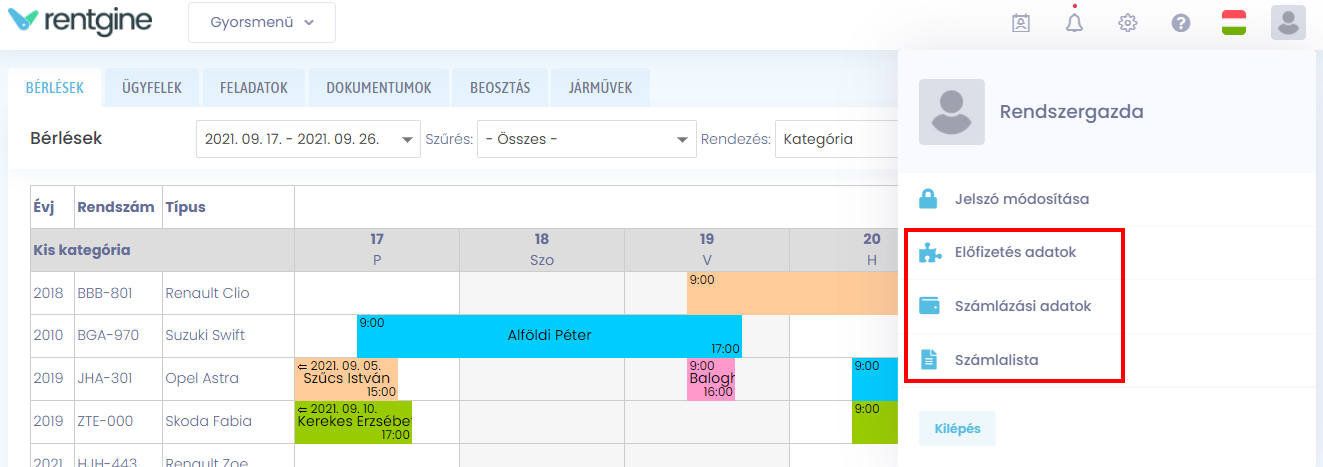The height and width of the screenshot is (467, 1323).
Task: Select the blue Alföldi Péter rental block
Action: 549,335
